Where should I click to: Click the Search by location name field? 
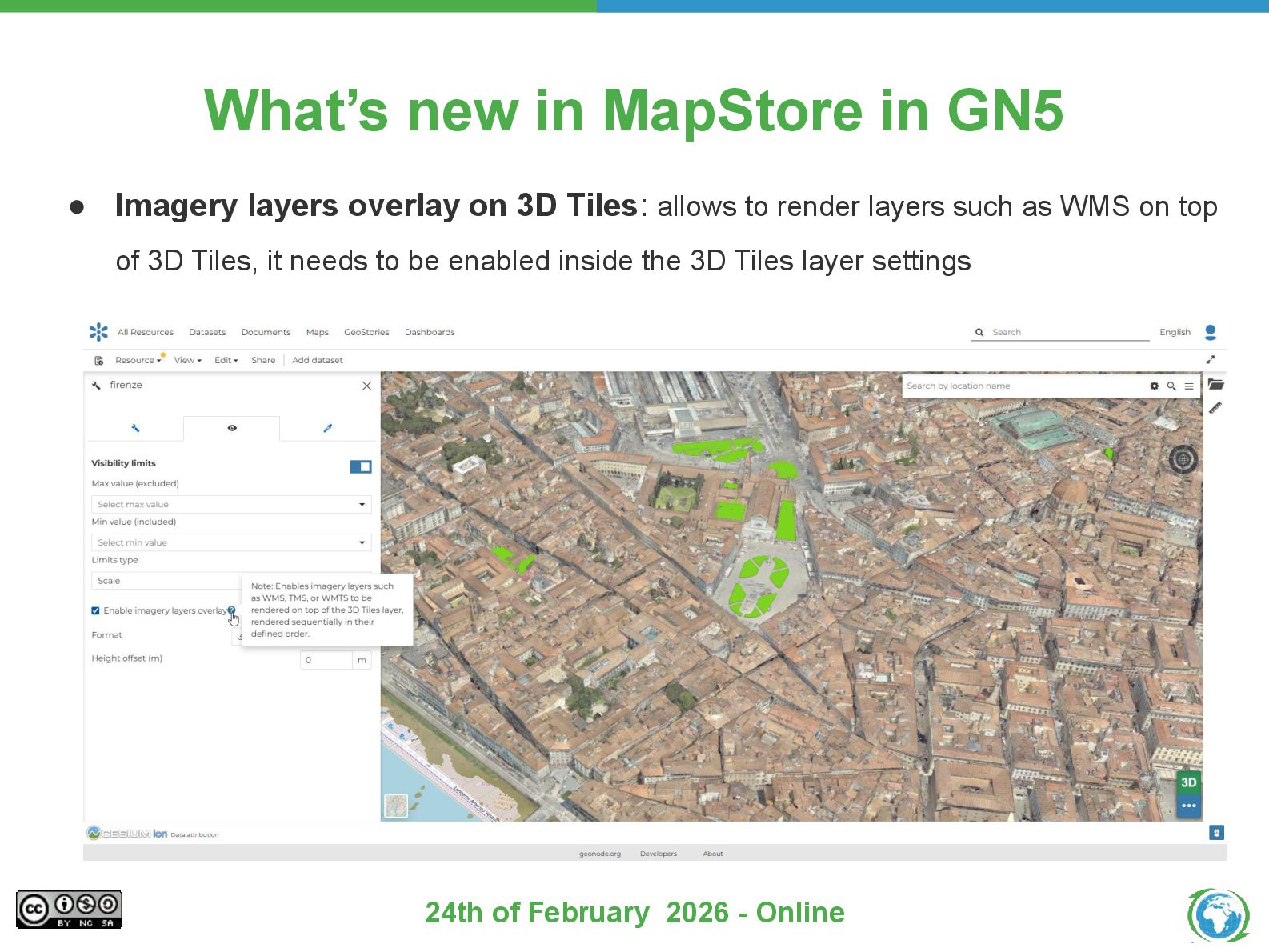pyautogui.click(x=1024, y=386)
